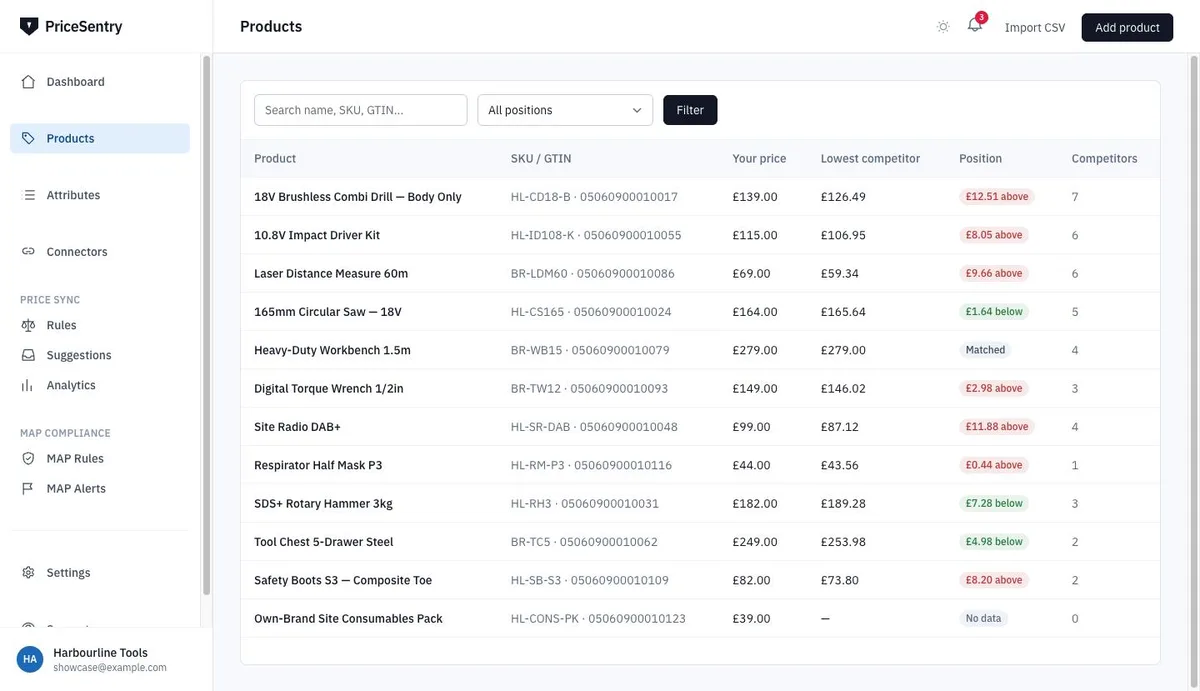This screenshot has width=1200, height=691.
Task: Open Connectors in the sidebar
Action: point(100,252)
